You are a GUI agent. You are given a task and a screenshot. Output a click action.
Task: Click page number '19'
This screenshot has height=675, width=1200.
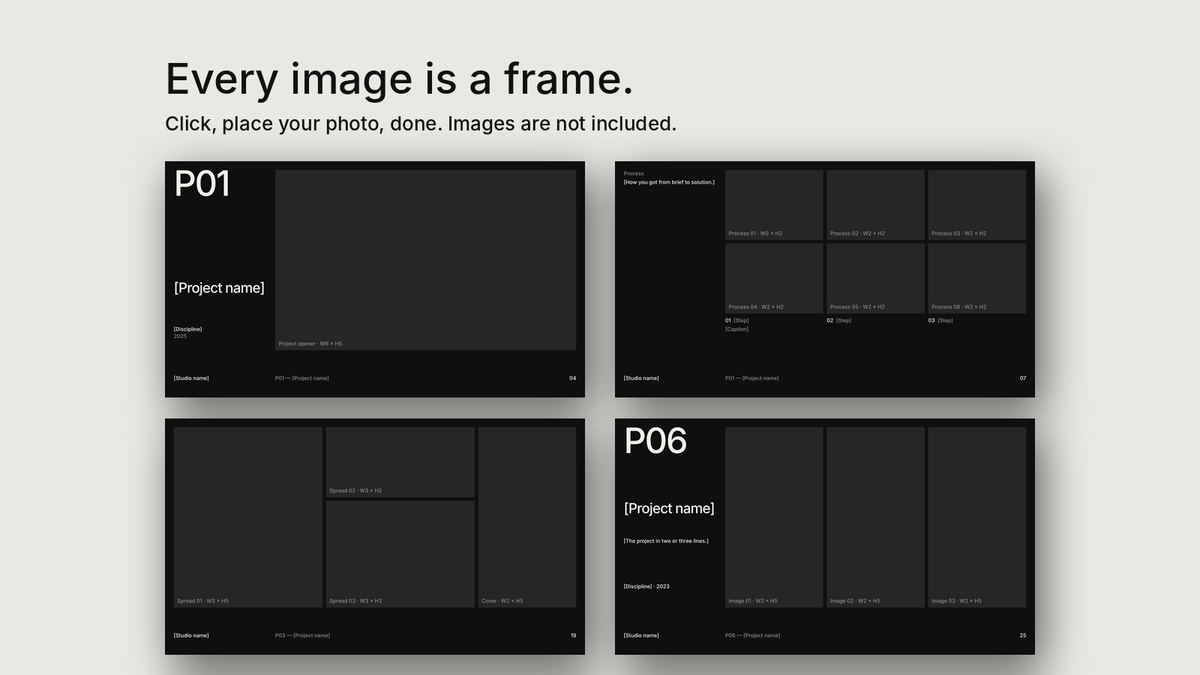click(573, 635)
